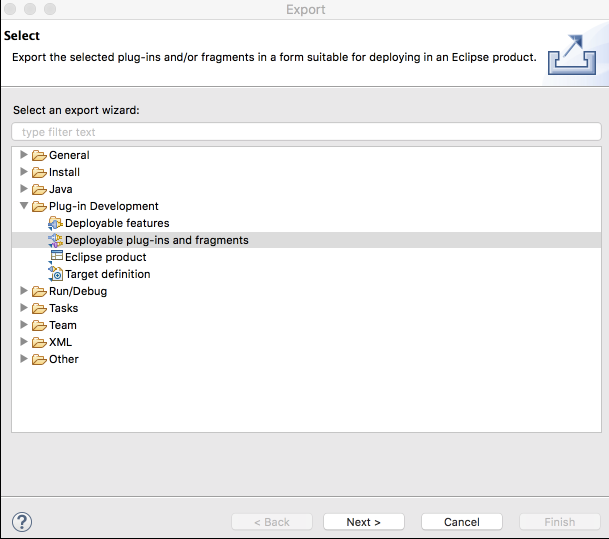Expand the Other category
Viewport: 609px width, 539px height.
point(24,358)
